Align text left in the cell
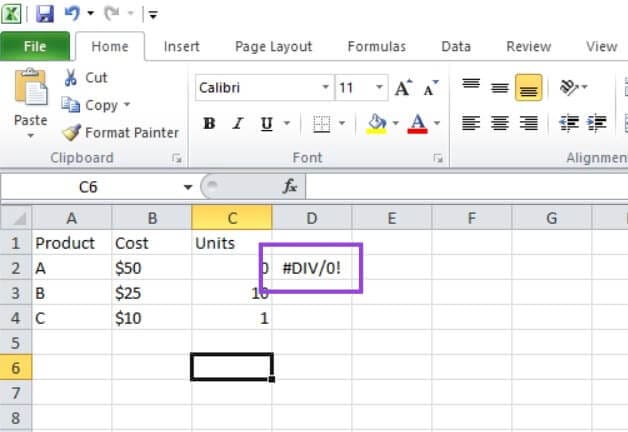This screenshot has height=432, width=628. click(x=470, y=124)
